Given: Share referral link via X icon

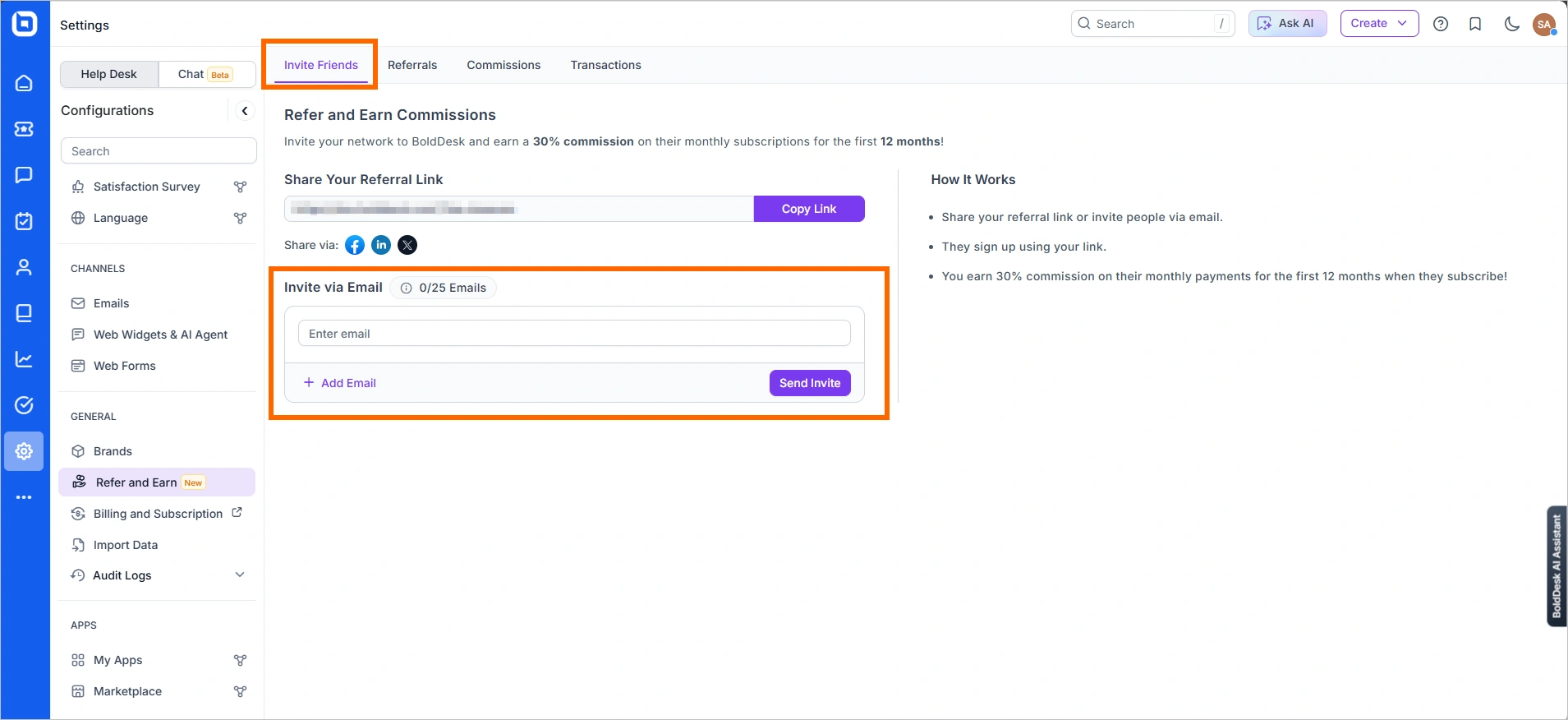Looking at the screenshot, I should tap(407, 245).
